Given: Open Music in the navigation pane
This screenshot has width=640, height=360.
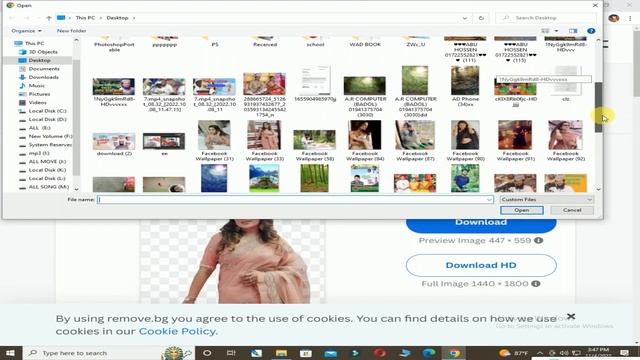Looking at the screenshot, I should [x=36, y=86].
